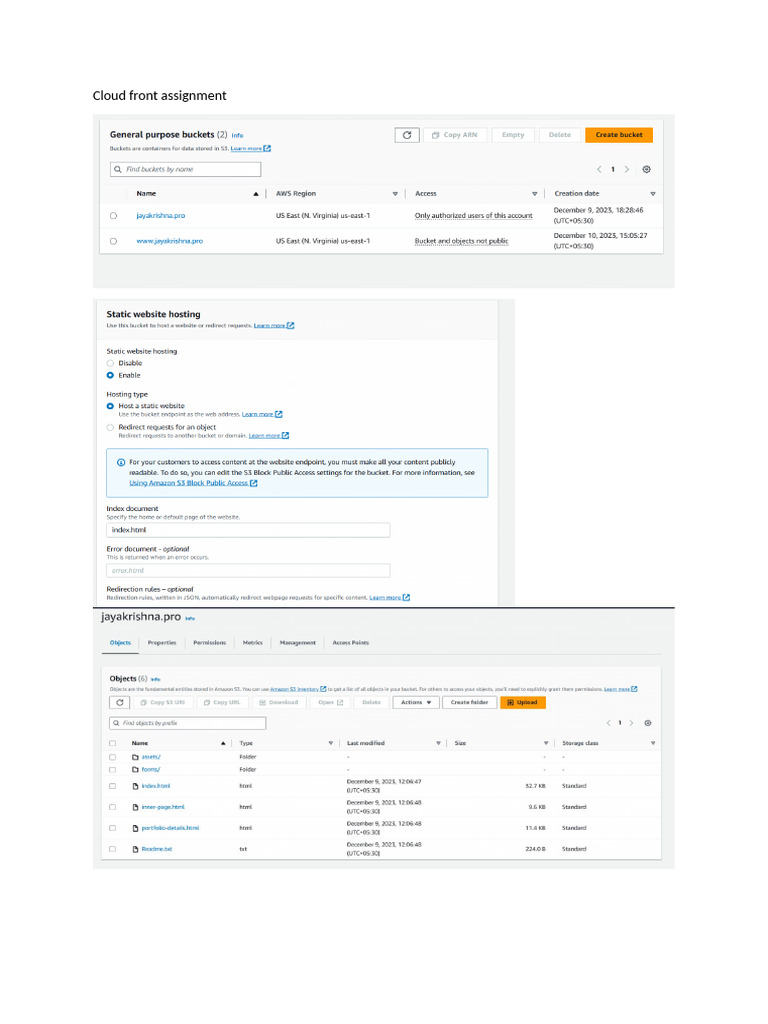Switch to the Properties tab
The image size is (768, 1024).
(x=162, y=643)
